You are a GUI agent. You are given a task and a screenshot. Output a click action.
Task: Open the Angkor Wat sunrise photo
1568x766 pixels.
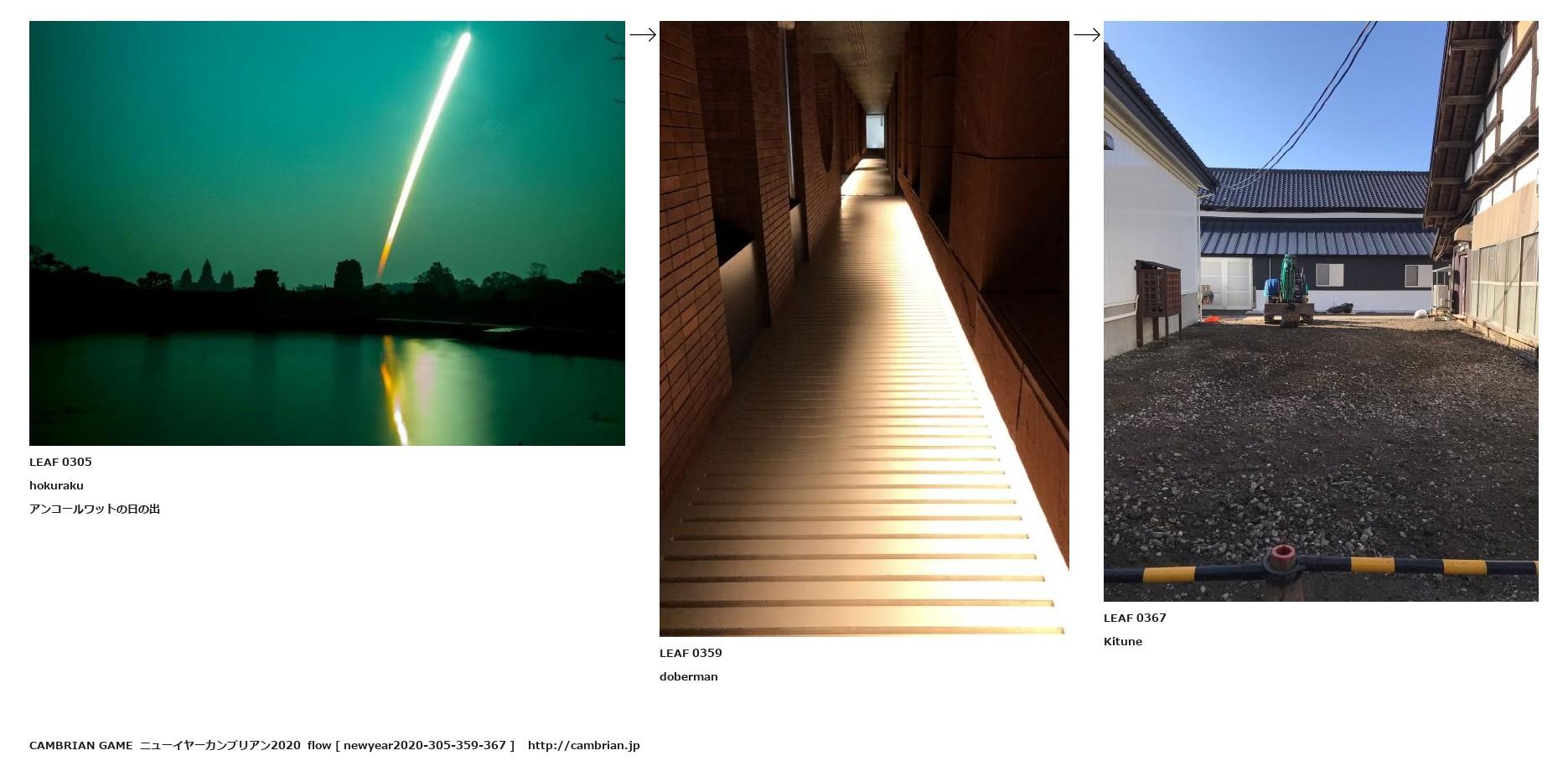click(x=327, y=233)
